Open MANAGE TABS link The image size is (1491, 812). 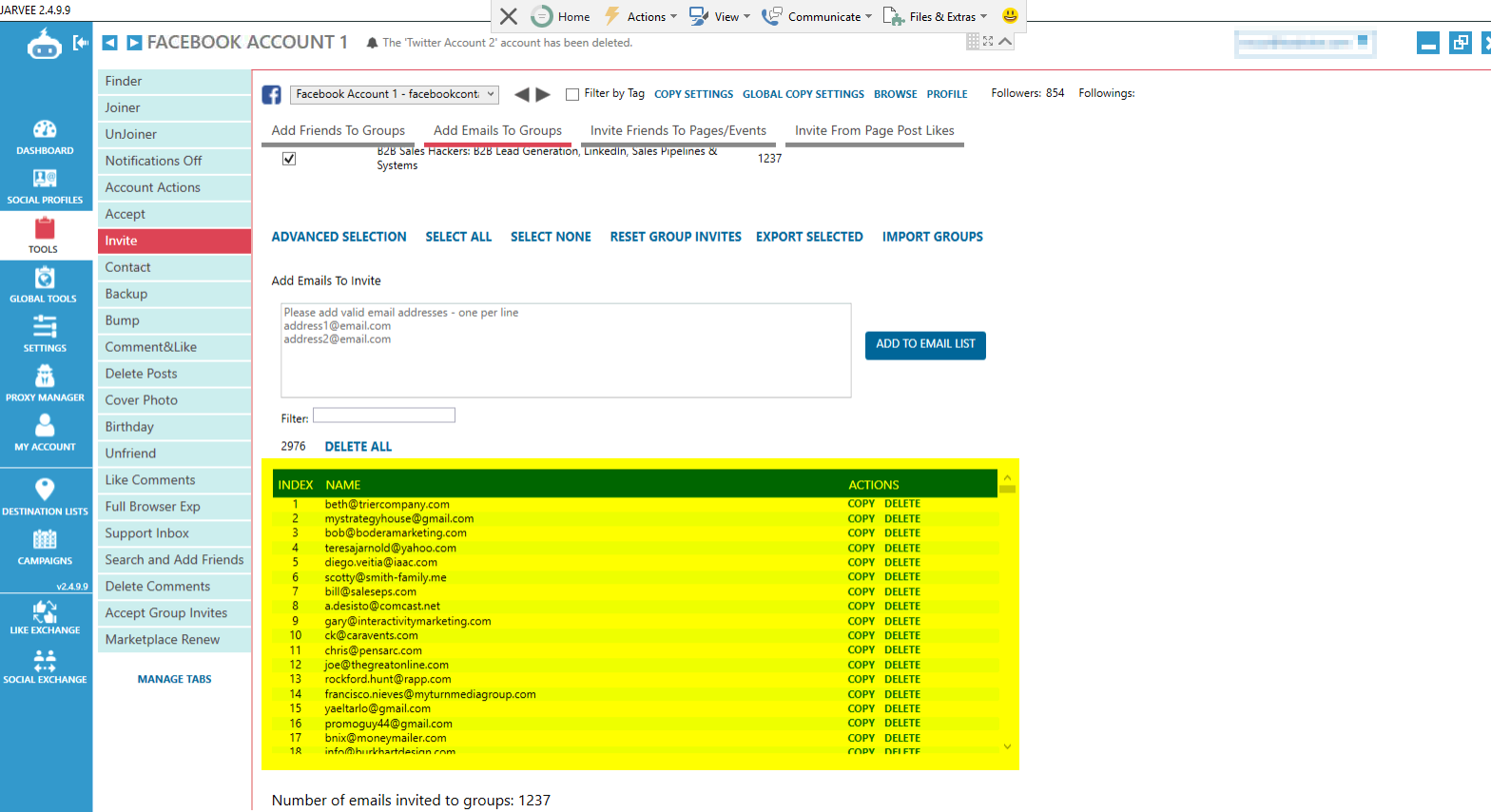pyautogui.click(x=175, y=680)
